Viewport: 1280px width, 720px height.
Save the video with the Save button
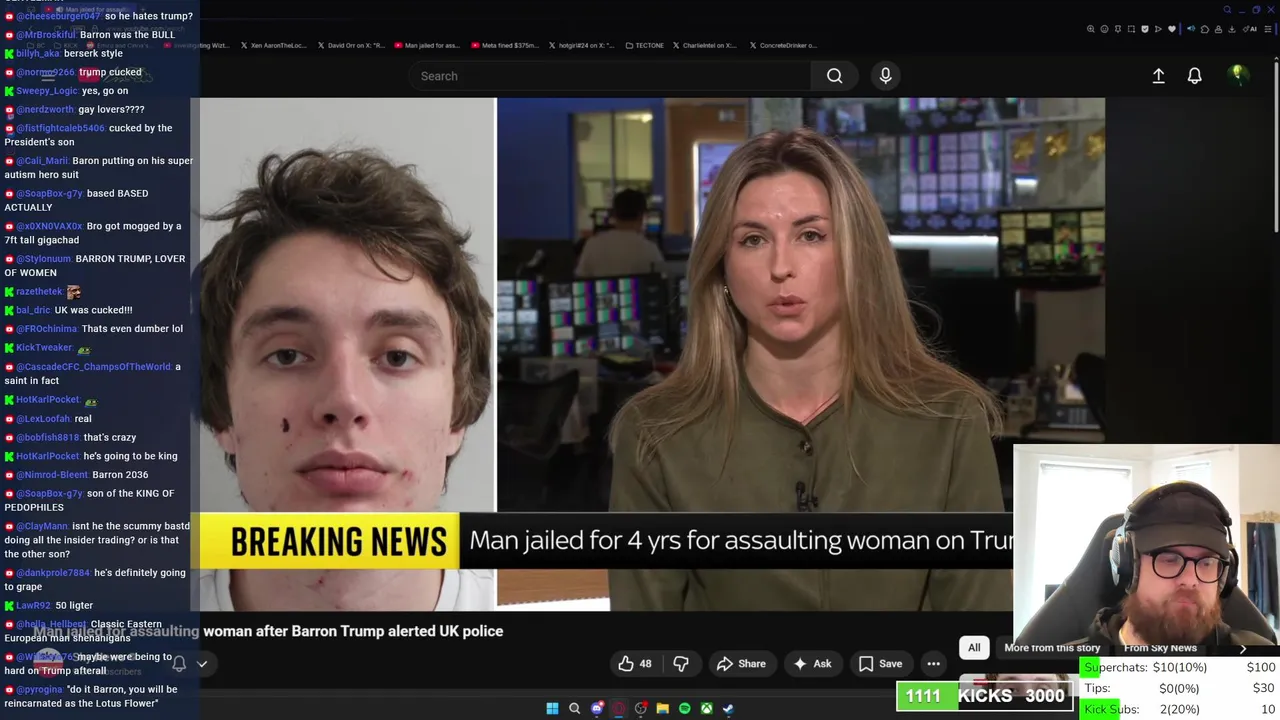(880, 664)
